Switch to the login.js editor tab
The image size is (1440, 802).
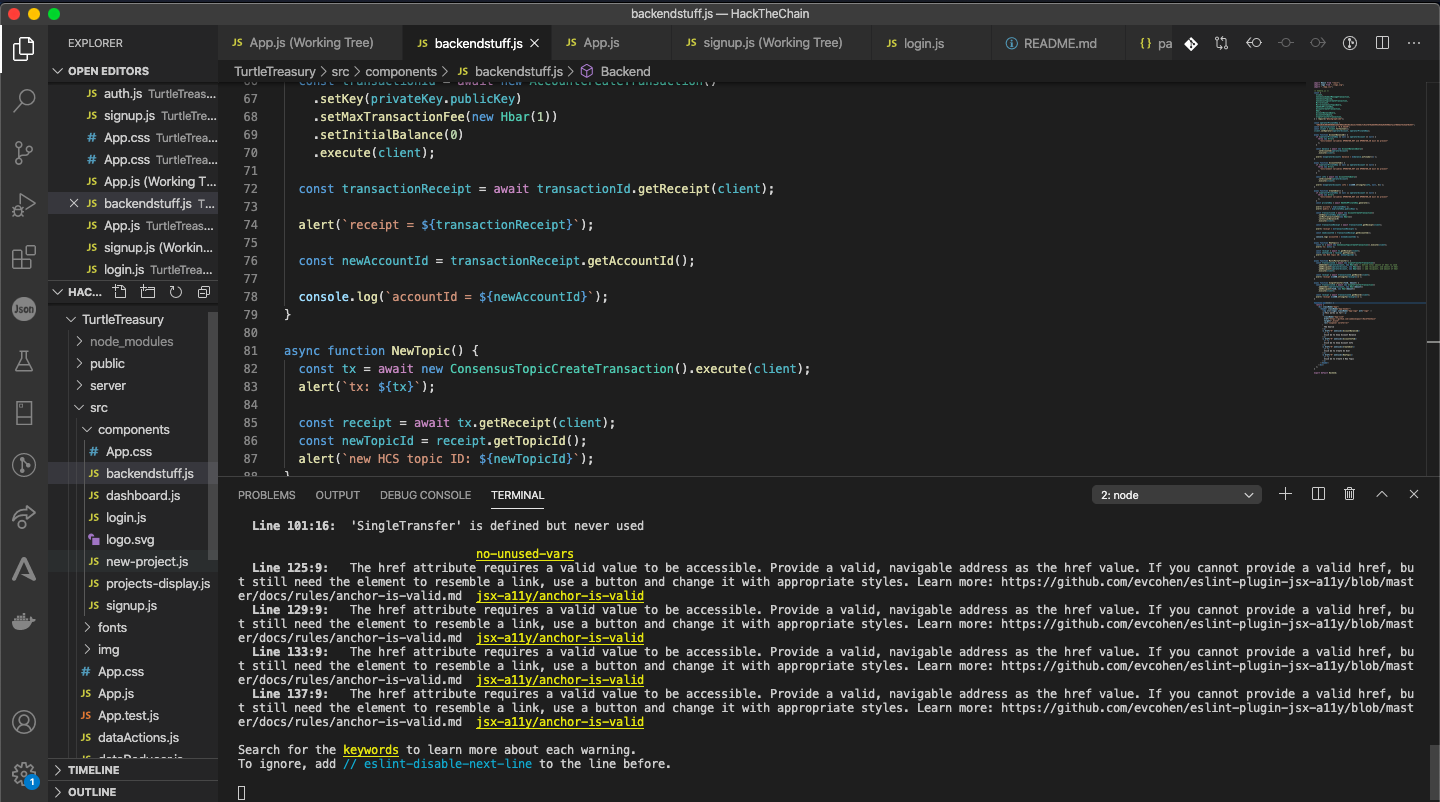point(923,43)
